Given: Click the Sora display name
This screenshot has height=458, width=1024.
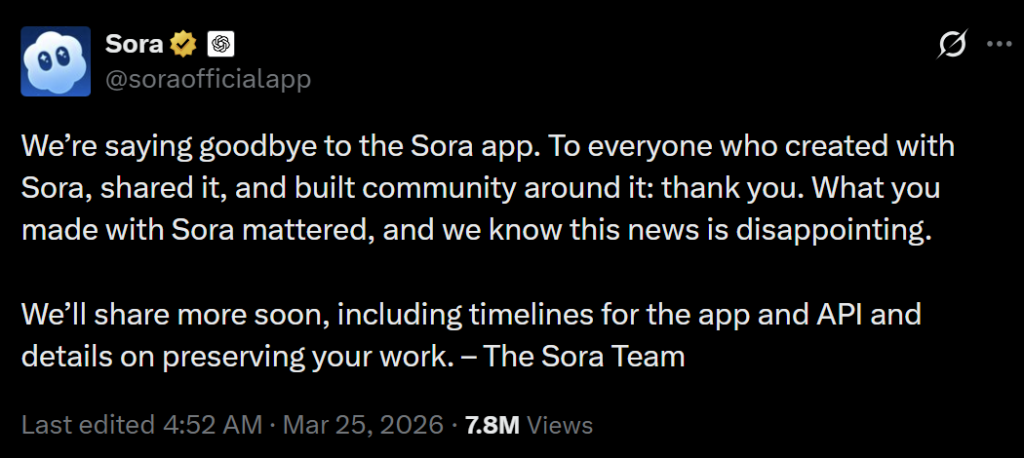Looking at the screenshot, I should (x=133, y=44).
